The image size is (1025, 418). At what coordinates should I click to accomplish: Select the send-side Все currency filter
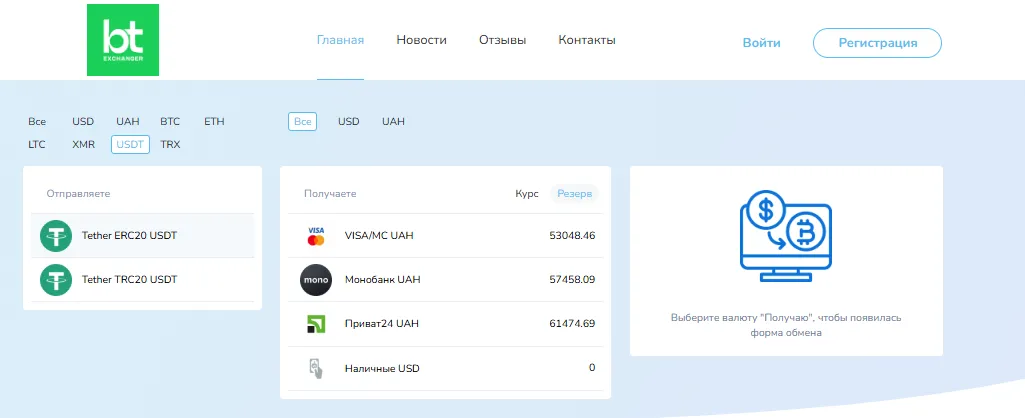[x=37, y=122]
